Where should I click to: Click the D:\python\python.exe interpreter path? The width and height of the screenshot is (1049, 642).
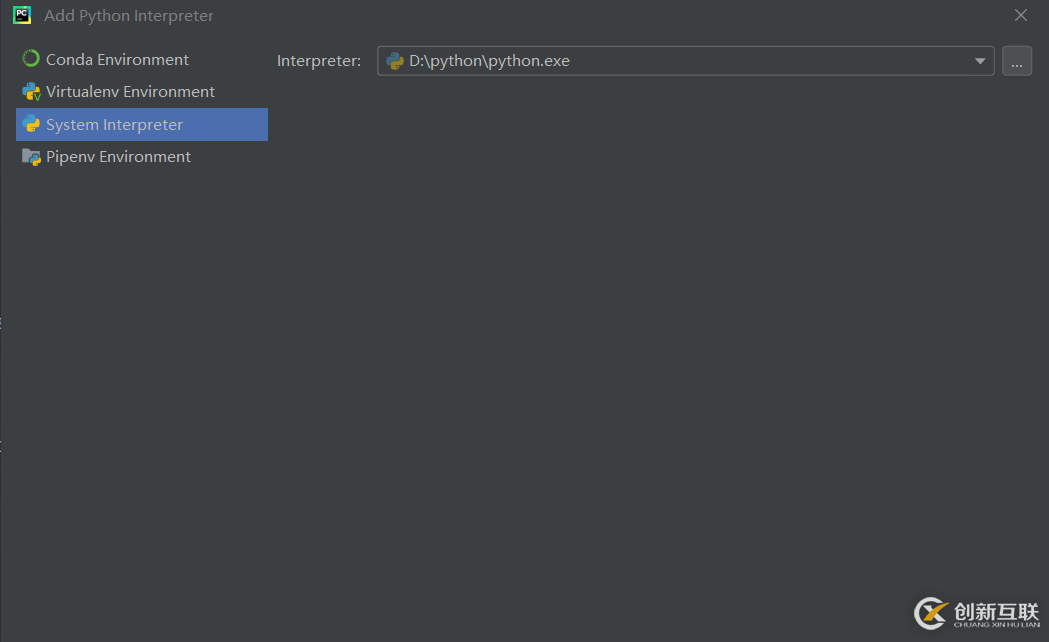click(x=489, y=61)
